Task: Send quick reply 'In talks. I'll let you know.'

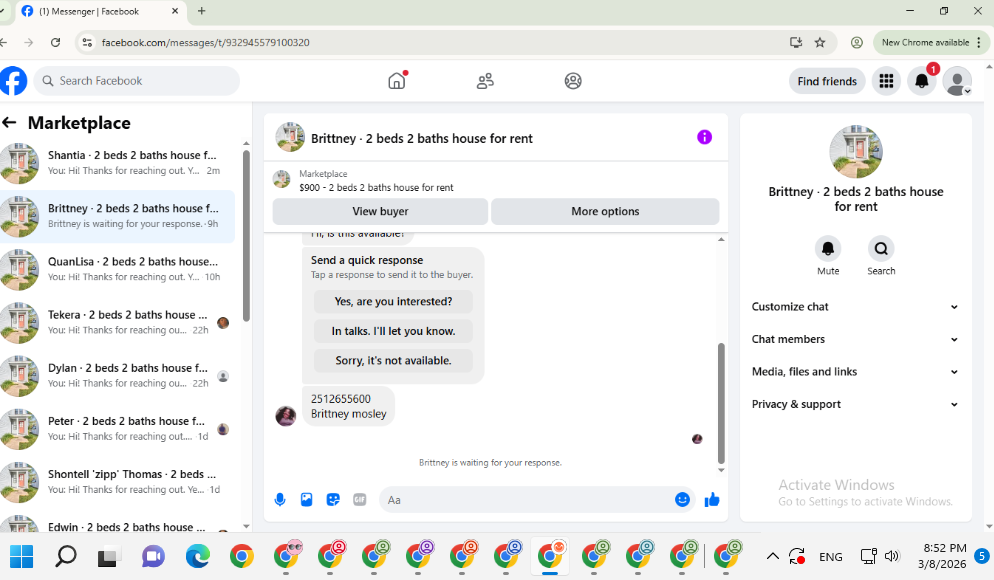Action: (x=393, y=331)
